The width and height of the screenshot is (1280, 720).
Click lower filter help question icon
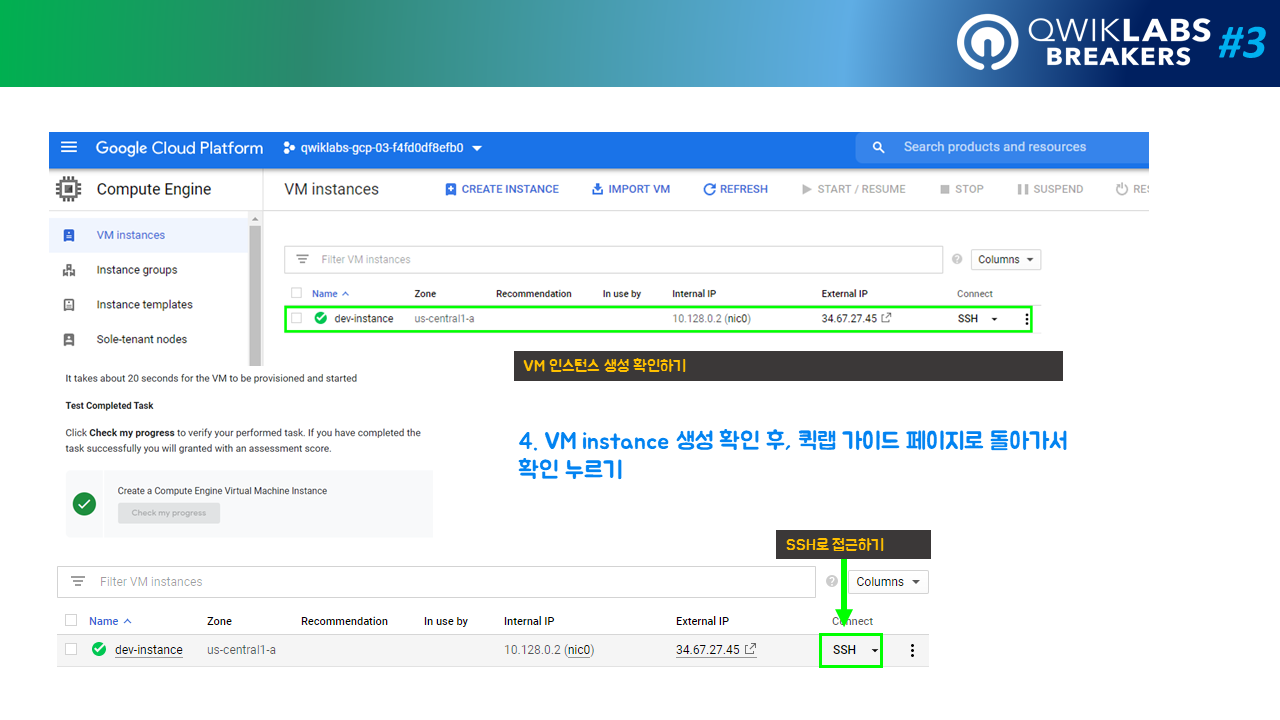(x=832, y=581)
